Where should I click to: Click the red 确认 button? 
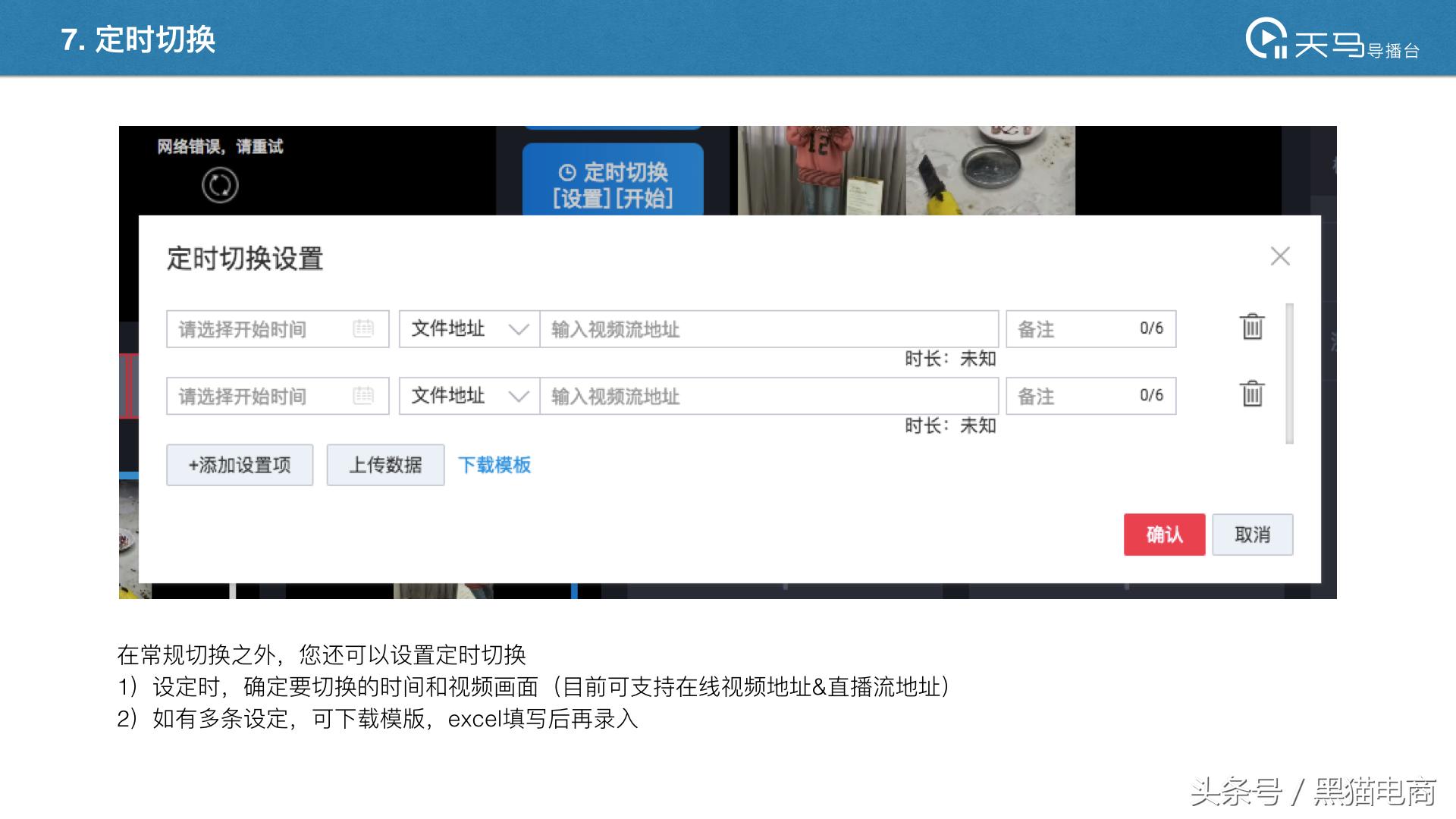pyautogui.click(x=1164, y=534)
